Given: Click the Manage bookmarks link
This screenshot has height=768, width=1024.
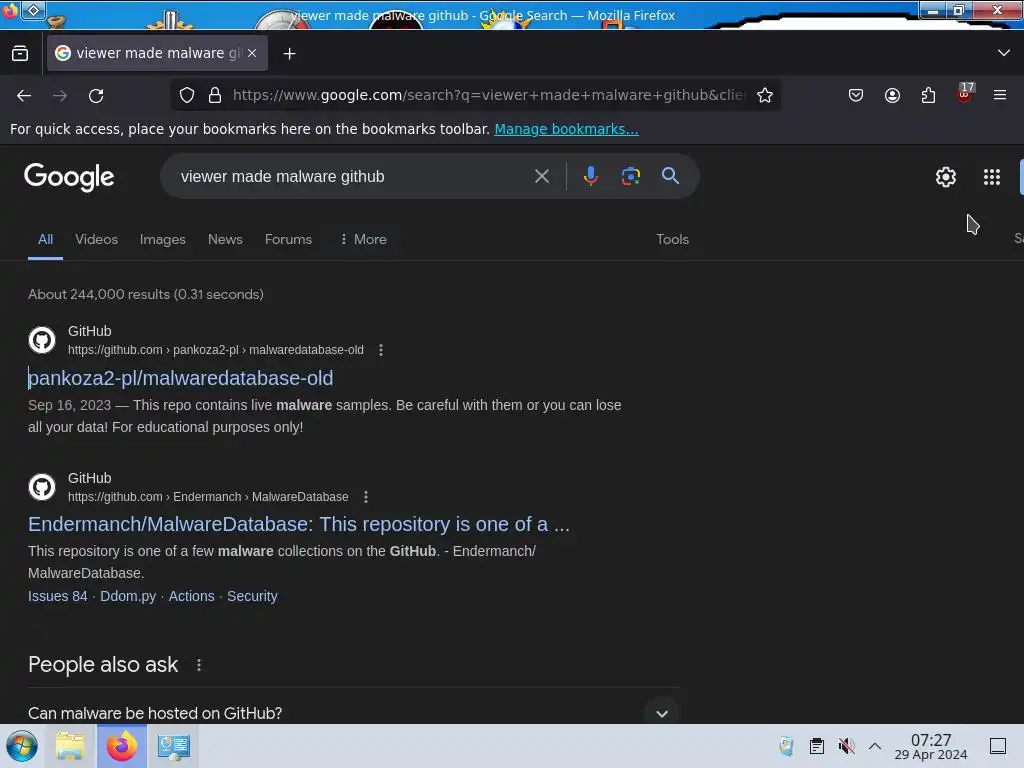Looking at the screenshot, I should coord(566,129).
